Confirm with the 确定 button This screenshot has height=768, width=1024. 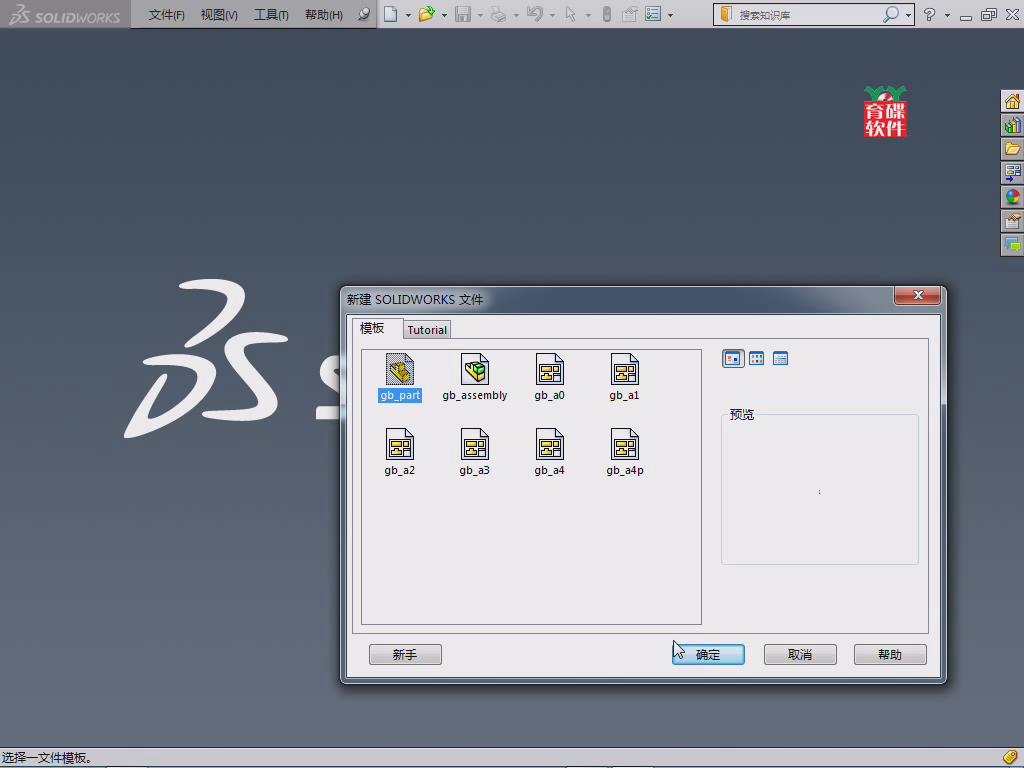coord(708,654)
